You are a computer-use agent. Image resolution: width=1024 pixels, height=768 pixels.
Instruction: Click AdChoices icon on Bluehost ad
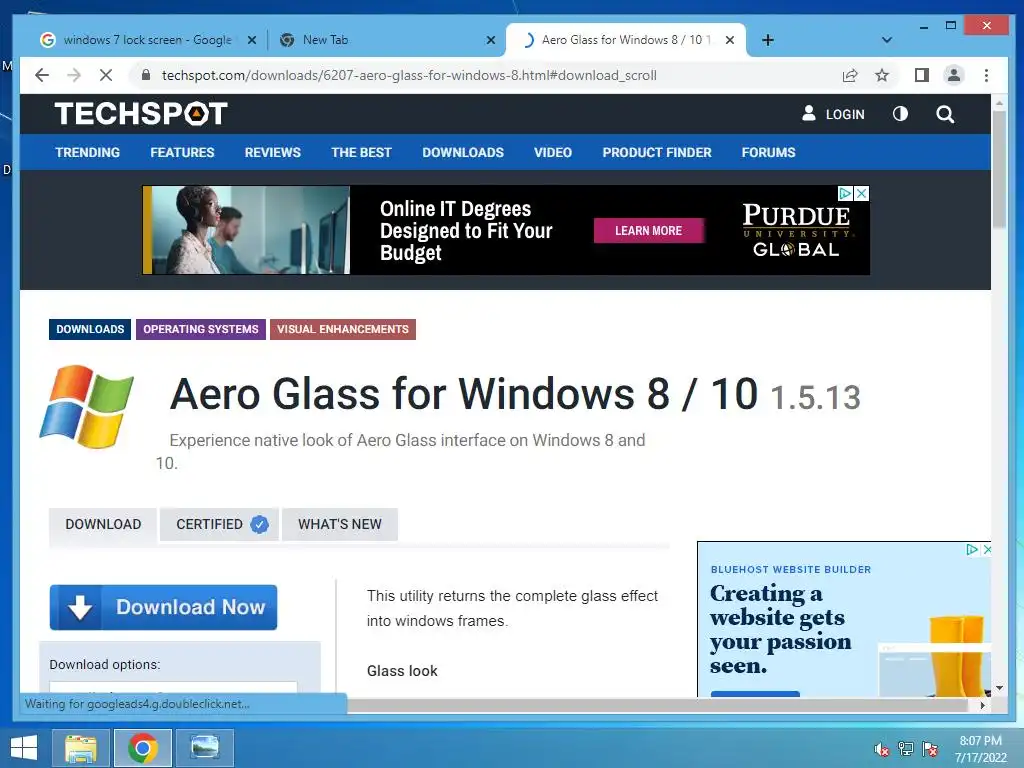tap(972, 549)
